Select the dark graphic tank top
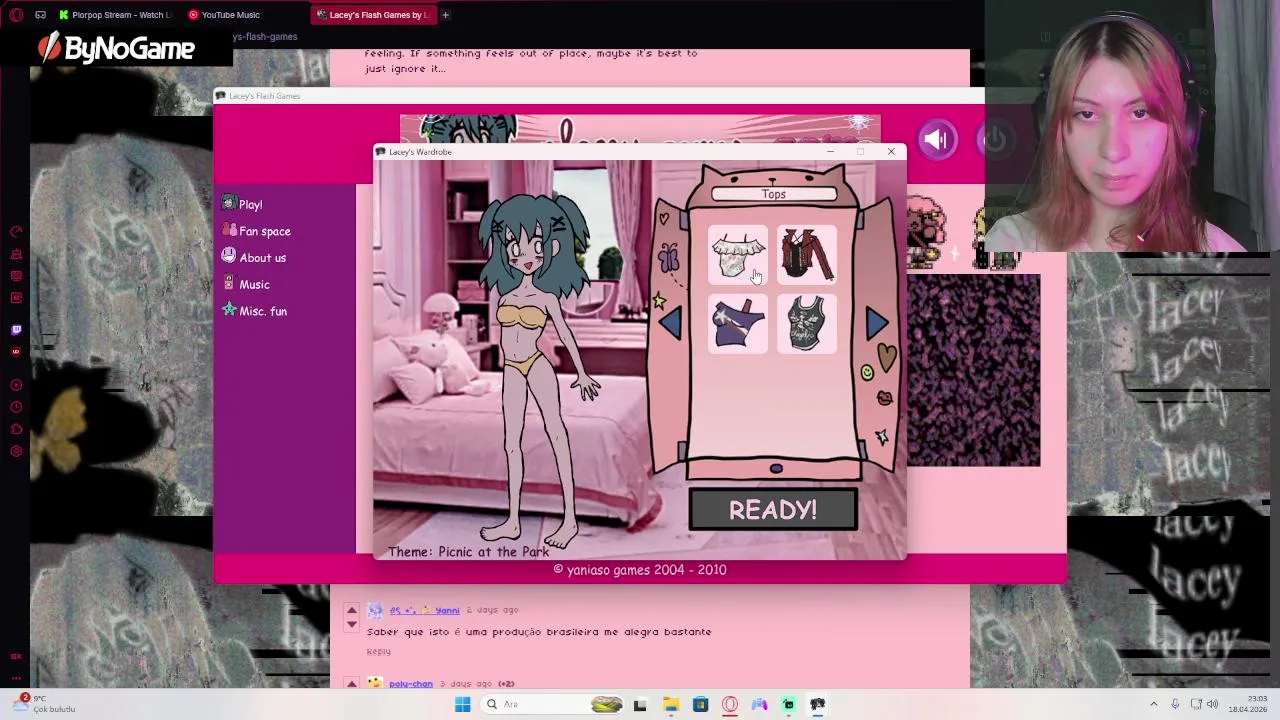 807,323
